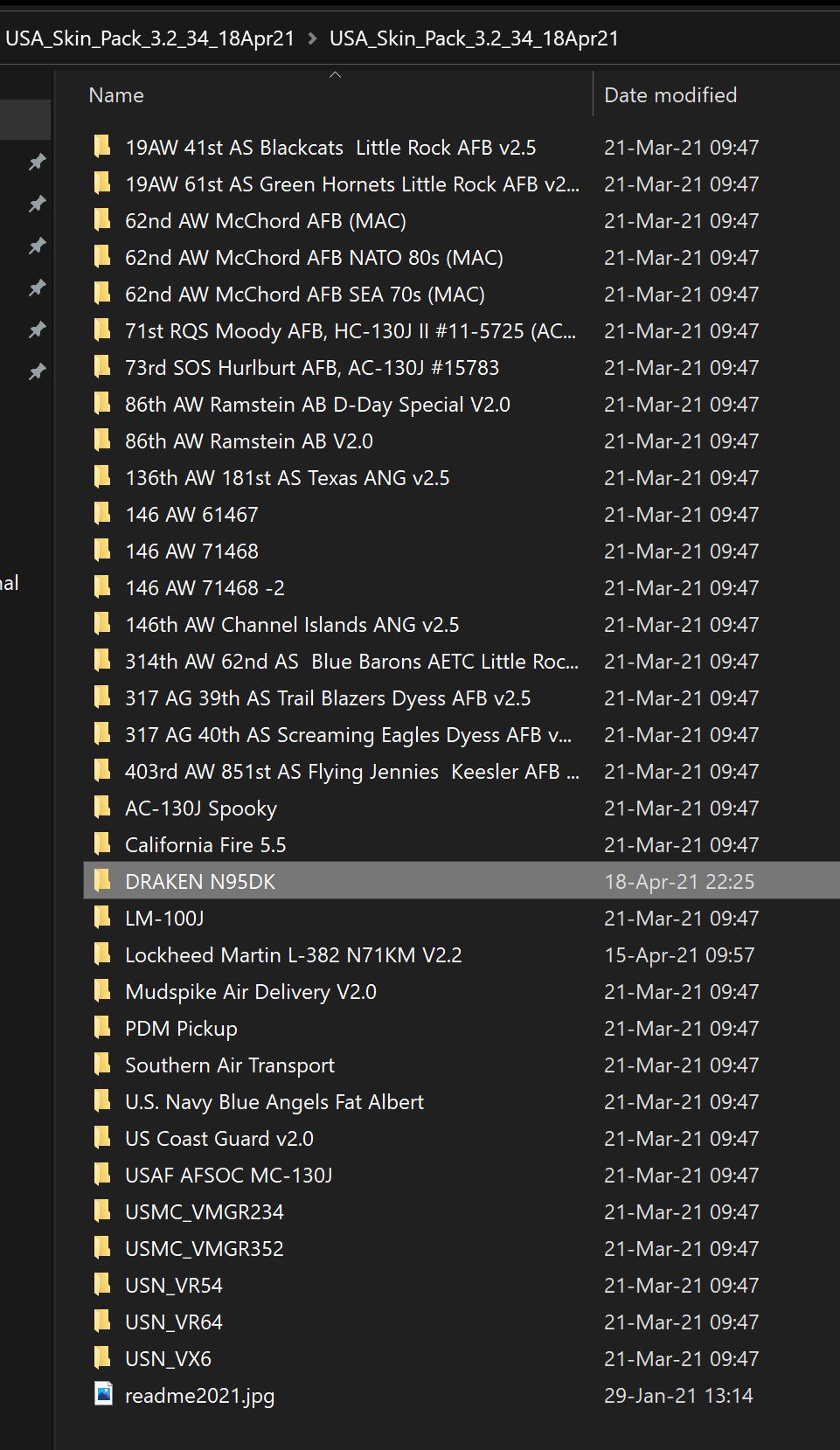Click the DRAKEN N95DK folder icon
The width and height of the screenshot is (840, 1450).
point(102,881)
